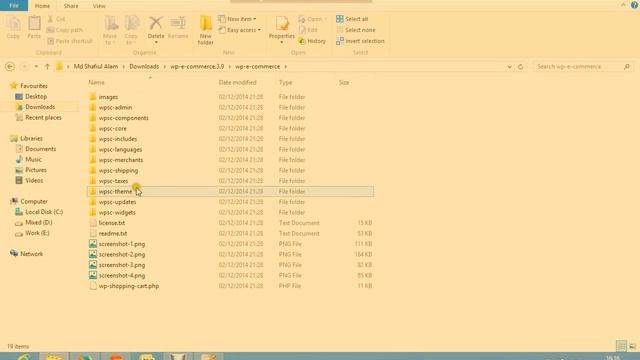Open the Open command dropdown
Viewport: 640px width, 360px height.
point(313,19)
